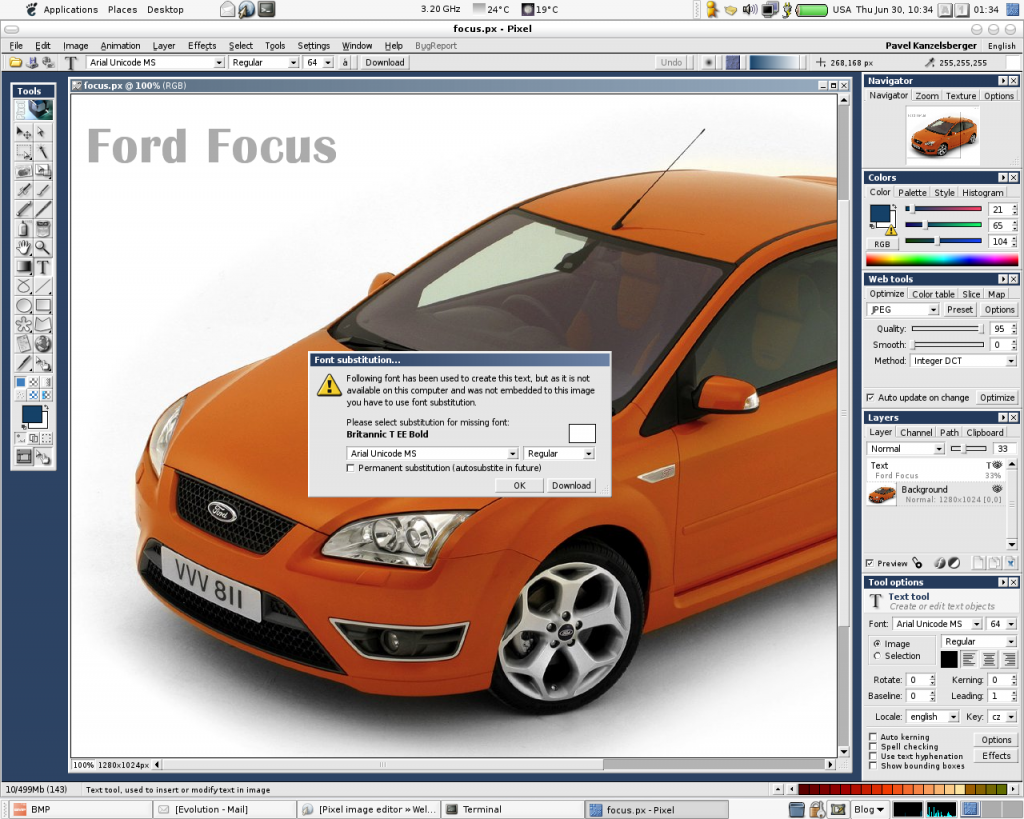Click Optimize button in Web tools
1024x819 pixels.
(997, 397)
